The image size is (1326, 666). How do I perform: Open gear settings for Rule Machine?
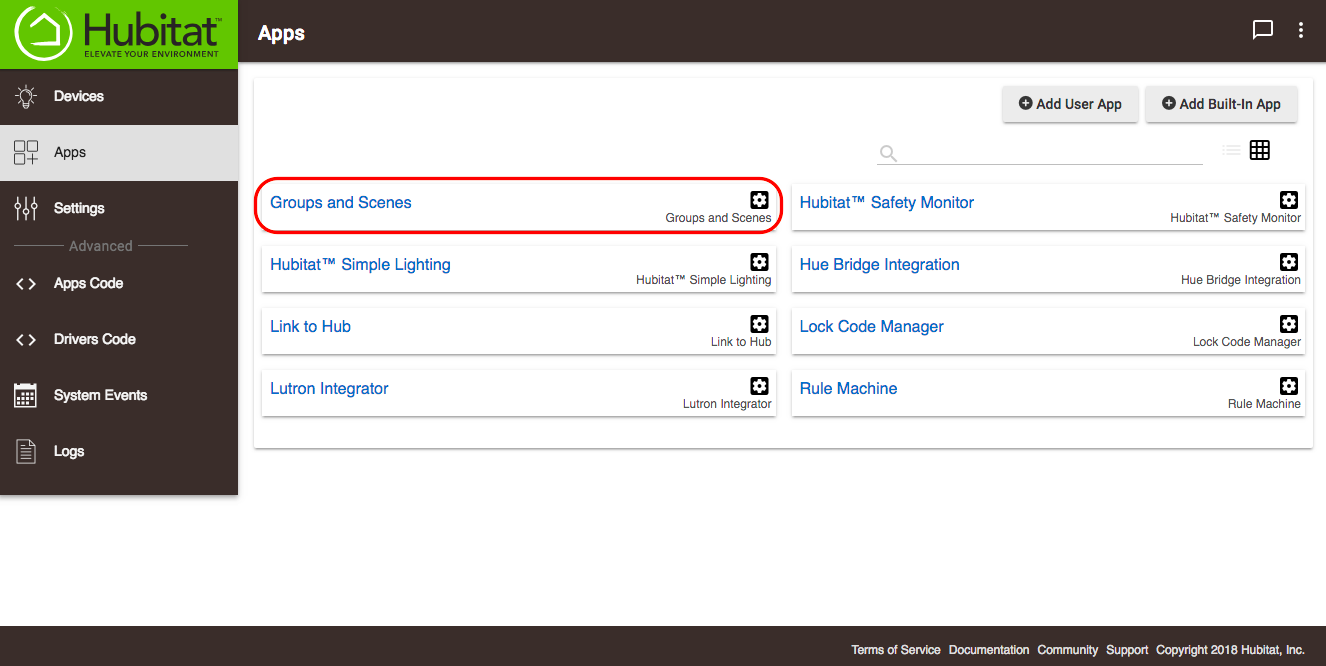tap(1289, 386)
